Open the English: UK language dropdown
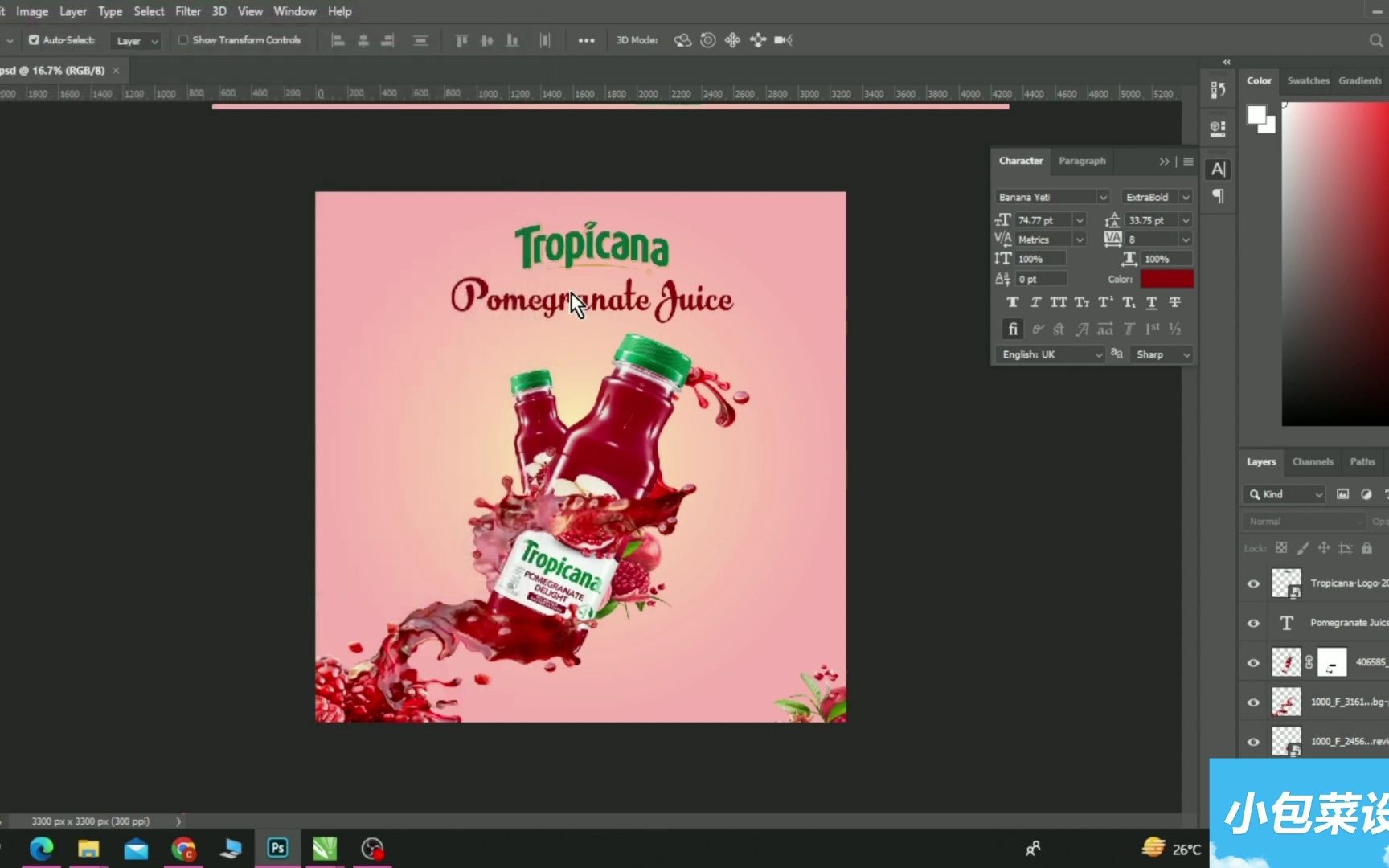1389x868 pixels. 1051,354
